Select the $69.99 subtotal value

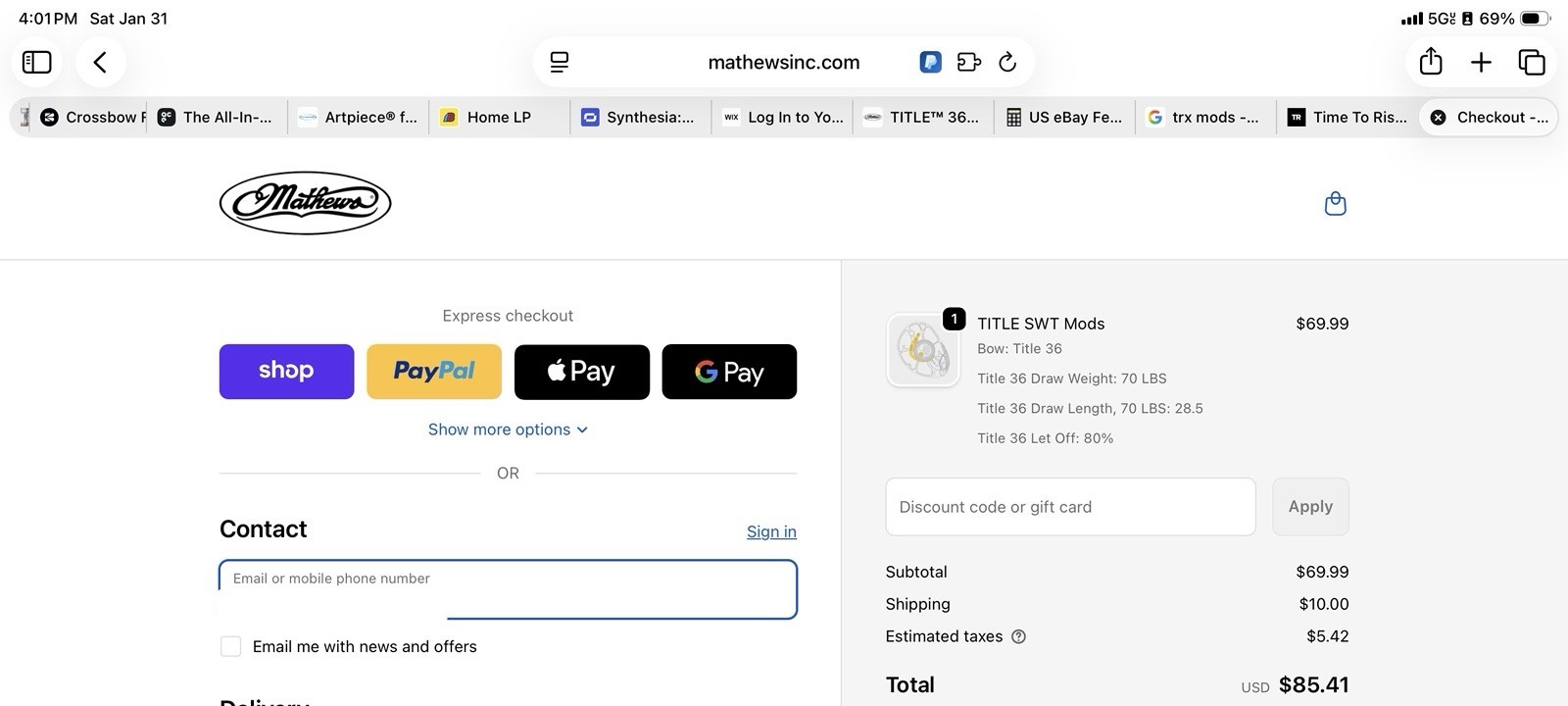(1322, 572)
